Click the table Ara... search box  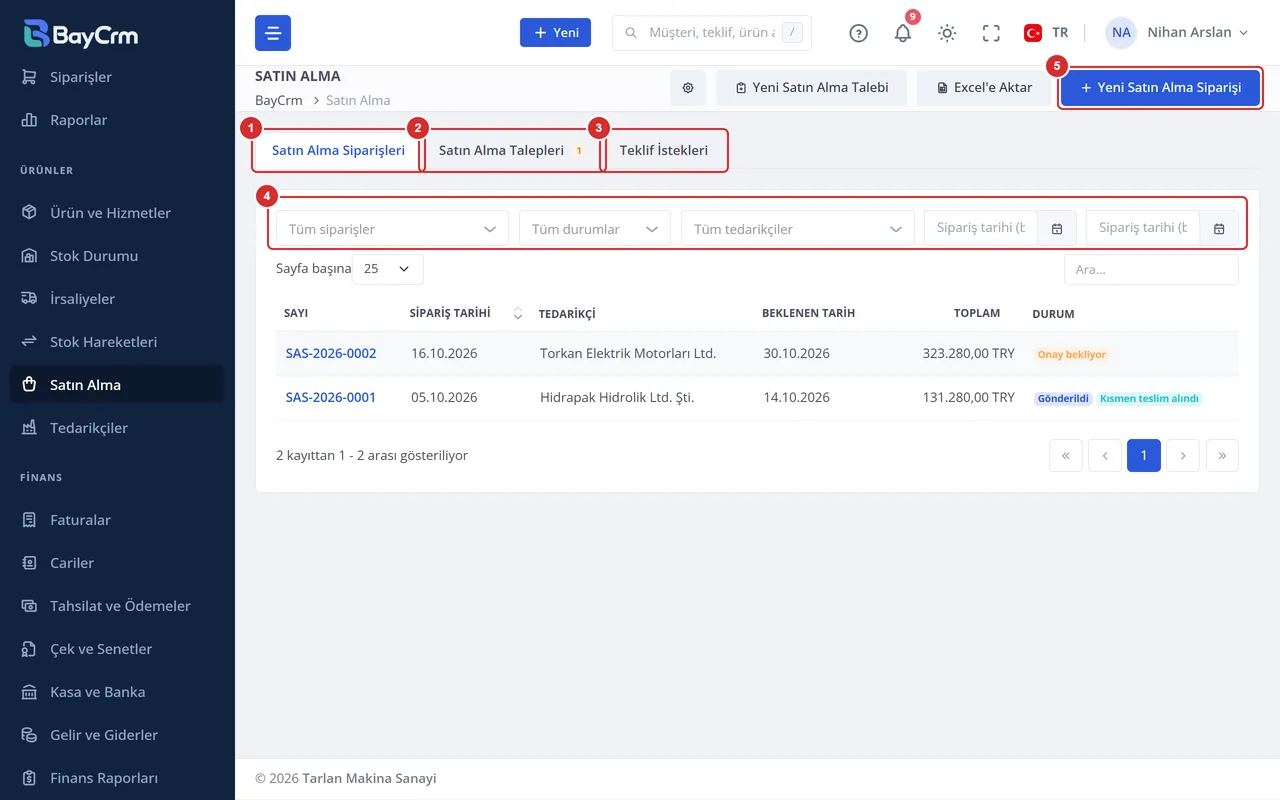[x=1151, y=269]
